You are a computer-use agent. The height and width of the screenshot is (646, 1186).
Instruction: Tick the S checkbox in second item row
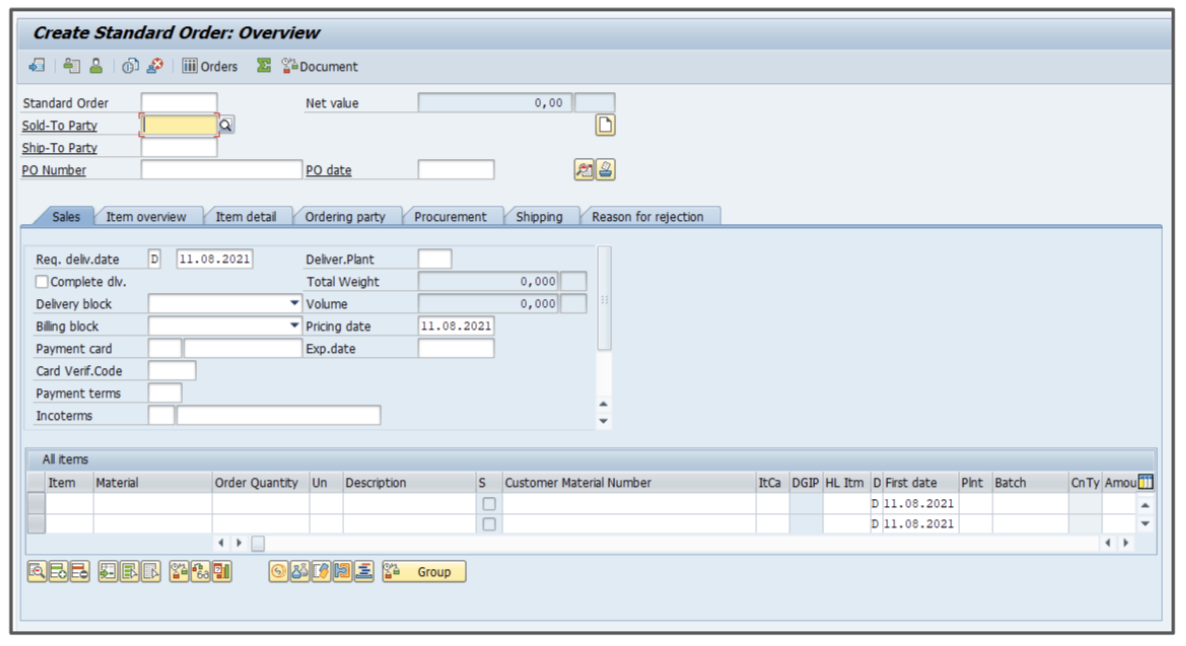pyautogui.click(x=489, y=524)
